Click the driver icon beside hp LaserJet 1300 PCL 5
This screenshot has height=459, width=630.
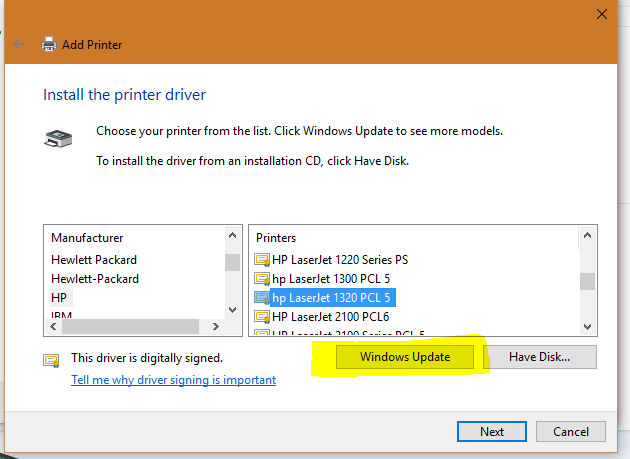click(x=262, y=279)
